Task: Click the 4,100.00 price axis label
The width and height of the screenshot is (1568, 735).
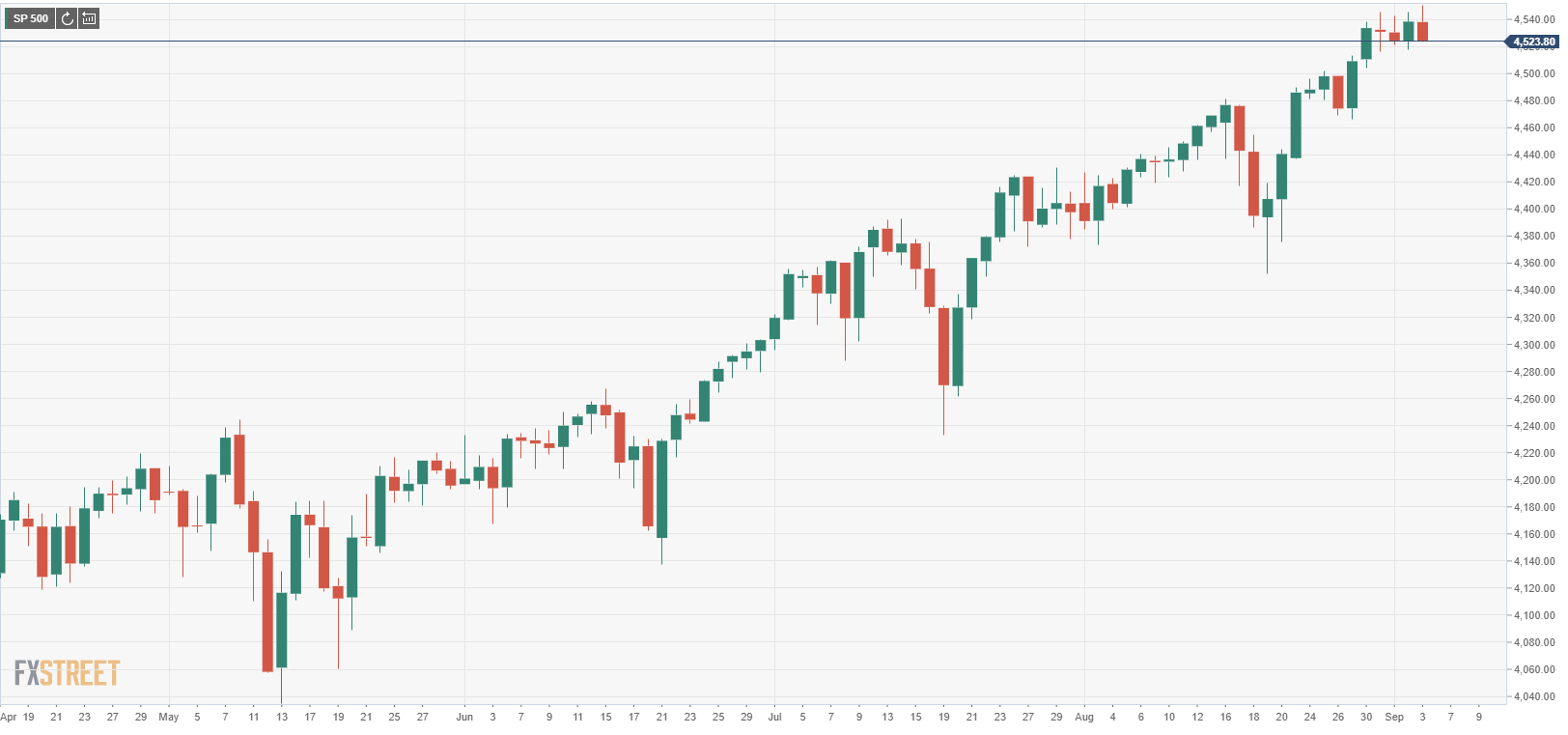Action: (x=1534, y=615)
